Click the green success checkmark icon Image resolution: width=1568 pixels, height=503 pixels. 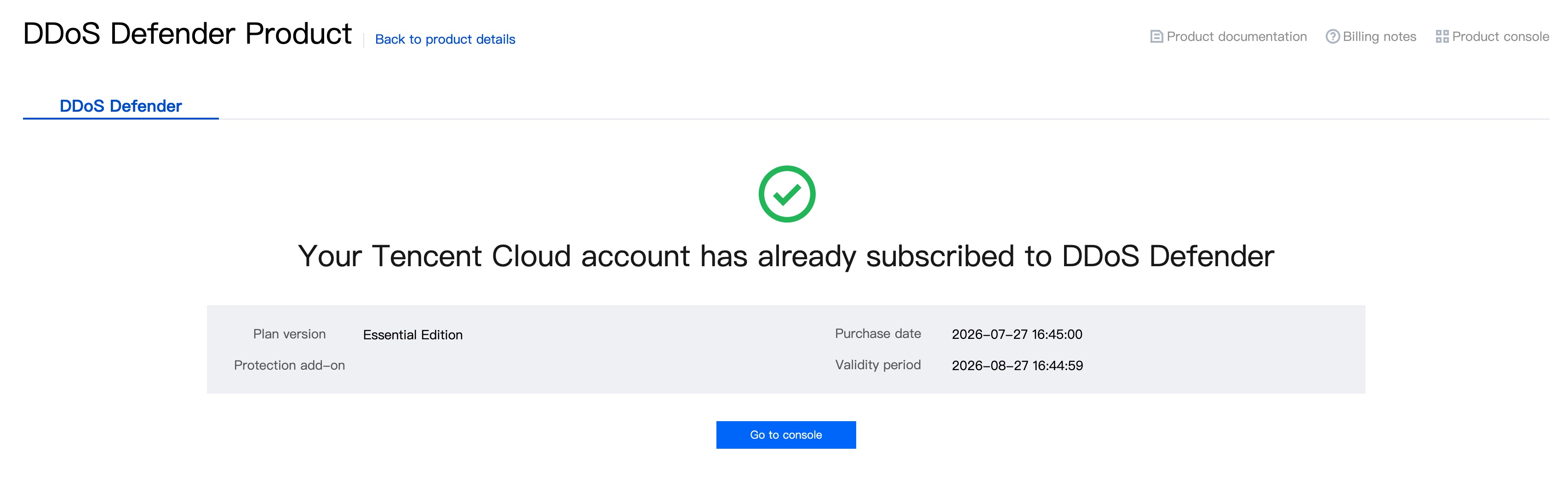pyautogui.click(x=786, y=194)
